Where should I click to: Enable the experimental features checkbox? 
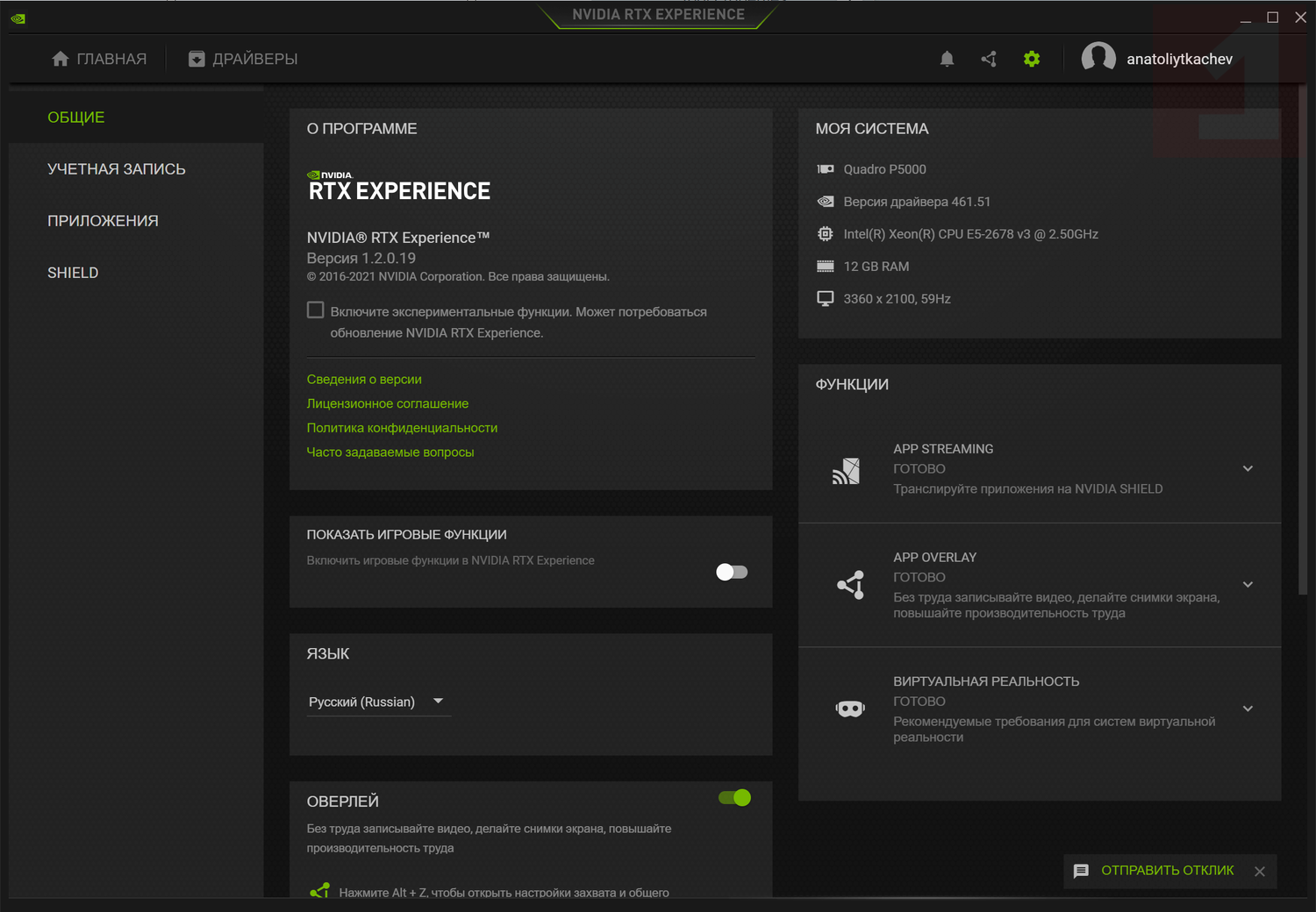click(316, 310)
